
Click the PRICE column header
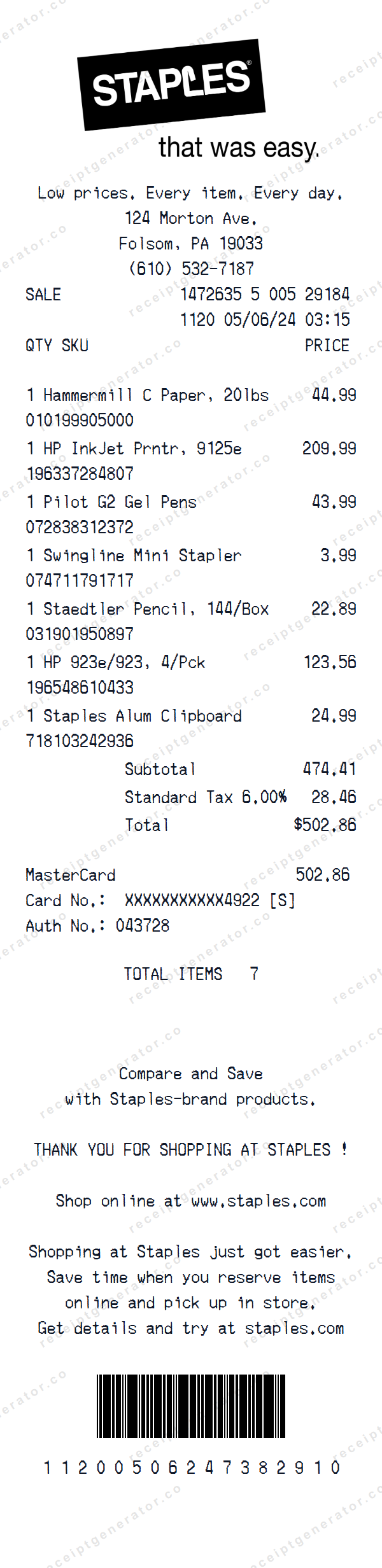pos(327,346)
